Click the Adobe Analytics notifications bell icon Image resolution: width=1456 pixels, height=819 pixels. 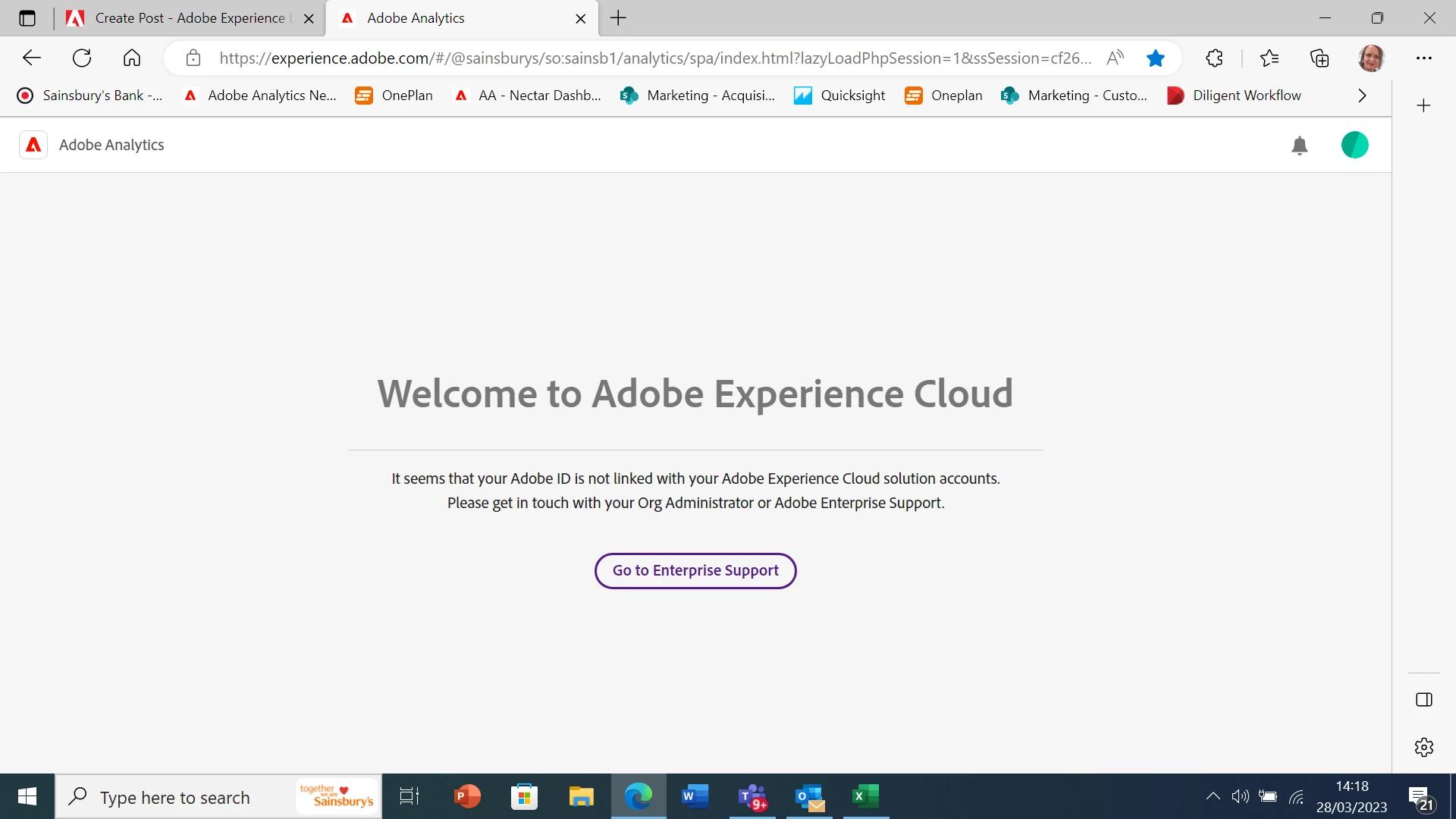click(1299, 146)
